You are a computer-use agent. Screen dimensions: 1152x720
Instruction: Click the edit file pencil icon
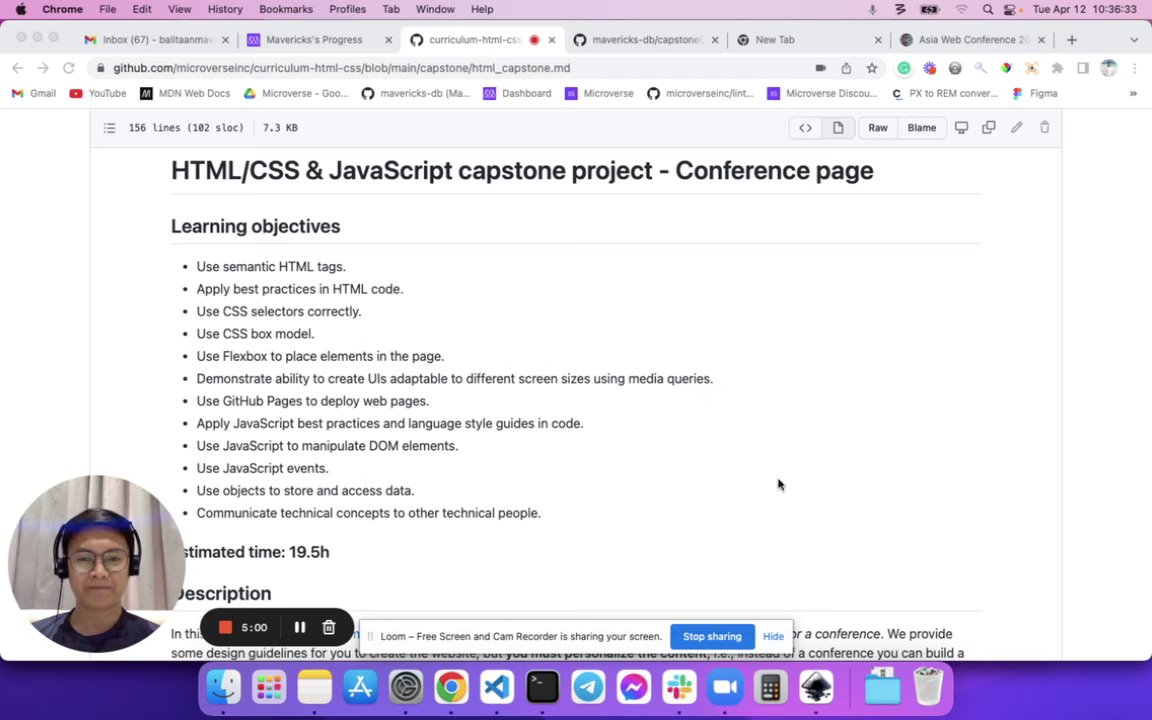pyautogui.click(x=1016, y=128)
